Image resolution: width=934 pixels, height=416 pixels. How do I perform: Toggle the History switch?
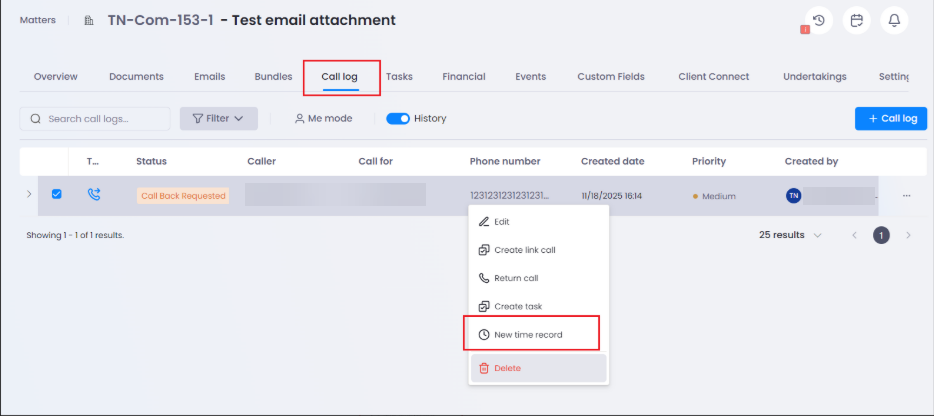[x=398, y=118]
